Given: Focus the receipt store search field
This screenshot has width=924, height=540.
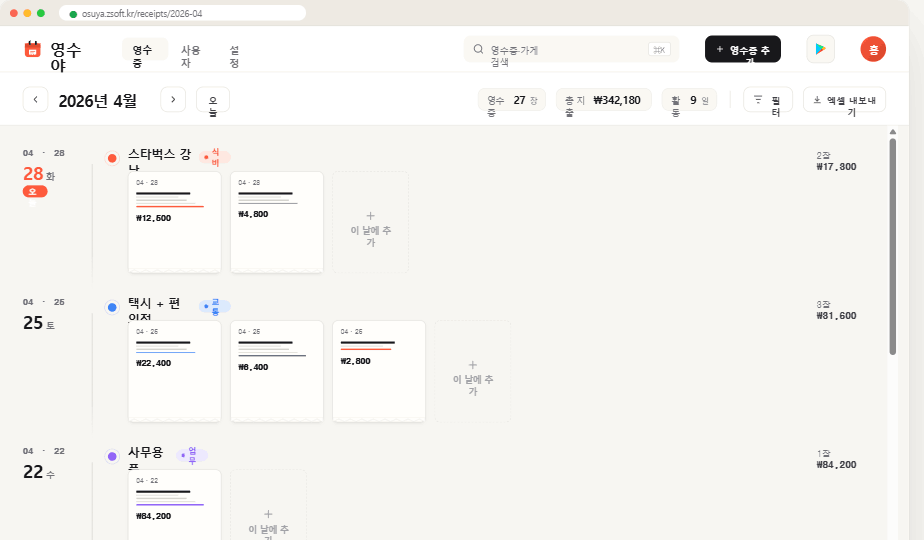Looking at the screenshot, I should pos(571,49).
